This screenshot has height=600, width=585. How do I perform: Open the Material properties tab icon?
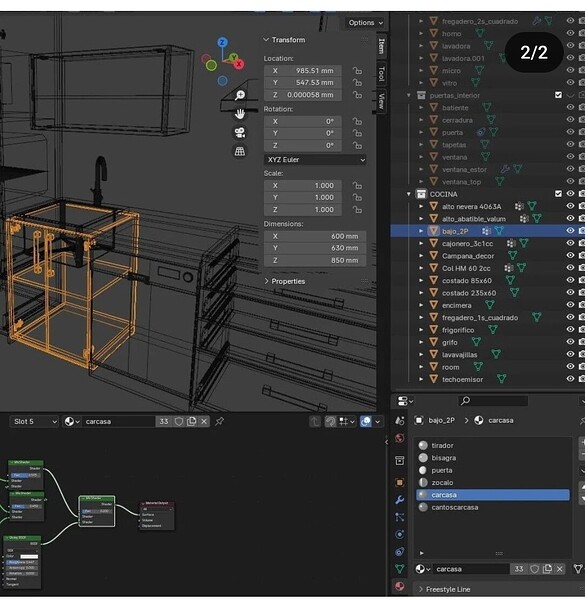tap(399, 586)
